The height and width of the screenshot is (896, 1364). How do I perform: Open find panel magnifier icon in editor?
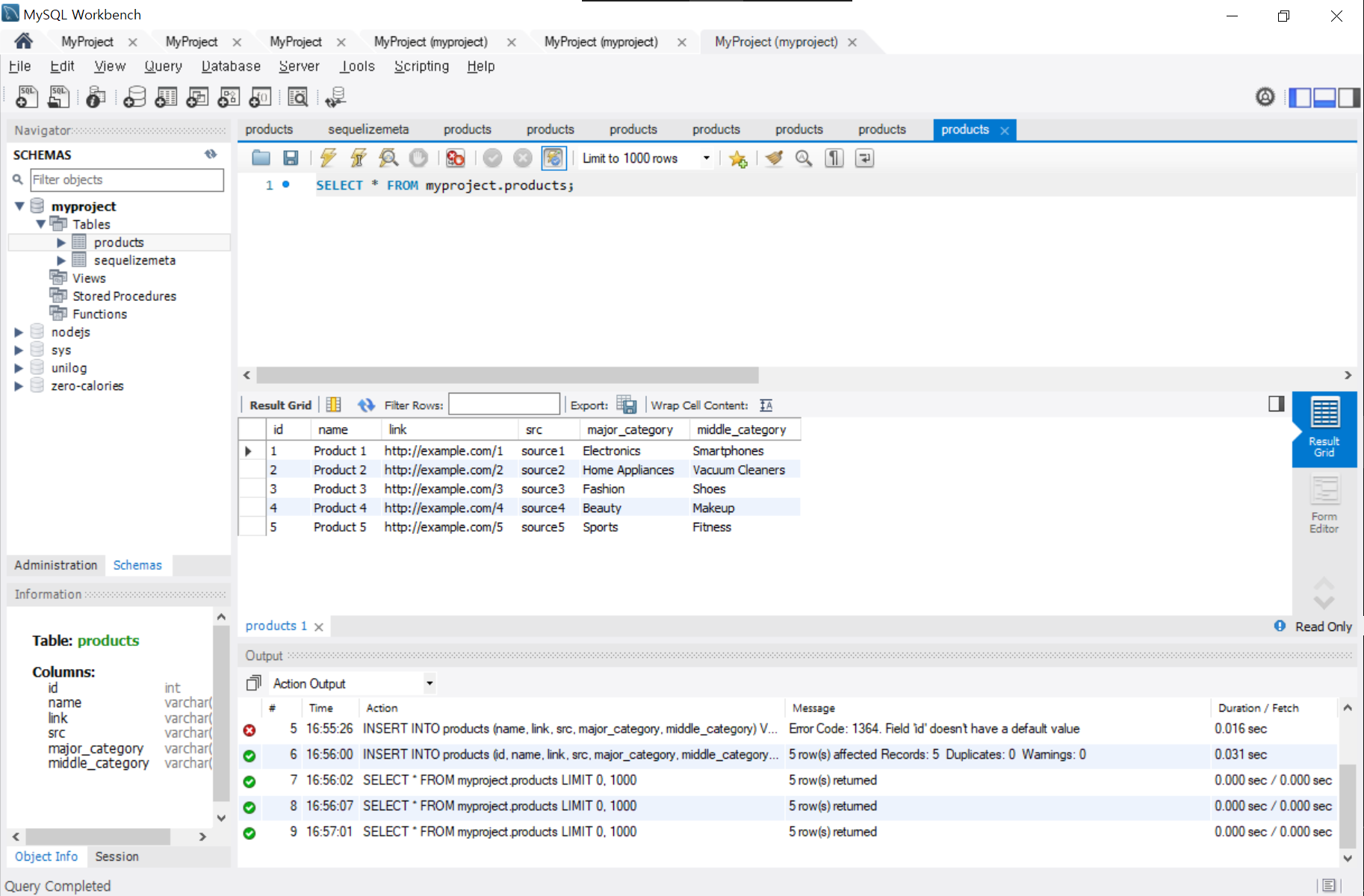pos(804,158)
